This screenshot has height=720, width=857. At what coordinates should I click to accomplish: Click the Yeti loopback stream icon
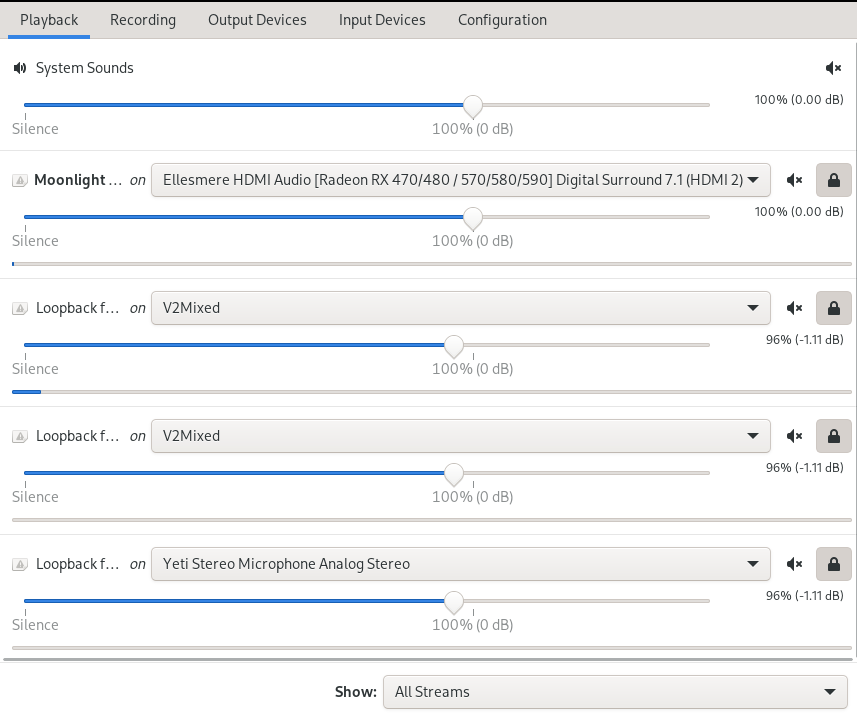[20, 564]
